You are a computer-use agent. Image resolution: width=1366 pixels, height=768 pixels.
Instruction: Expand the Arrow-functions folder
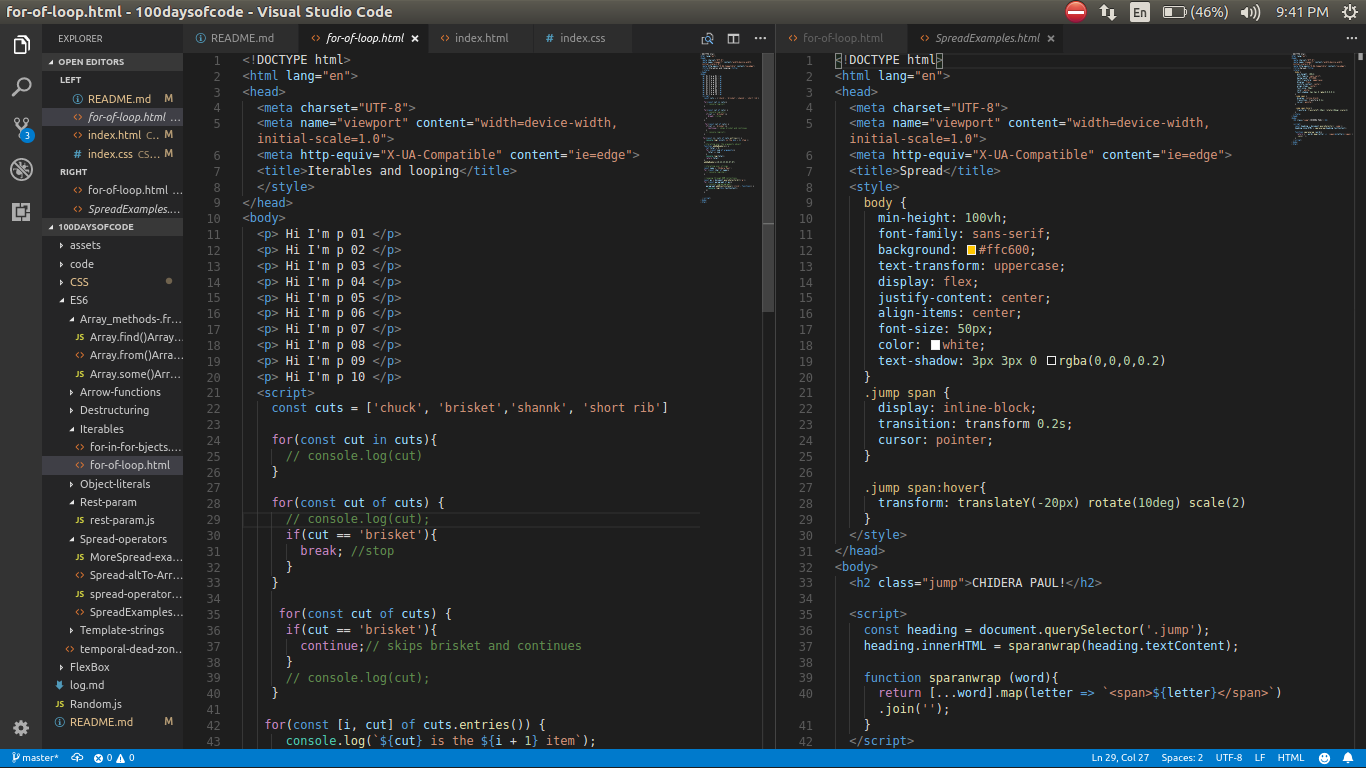coord(120,392)
